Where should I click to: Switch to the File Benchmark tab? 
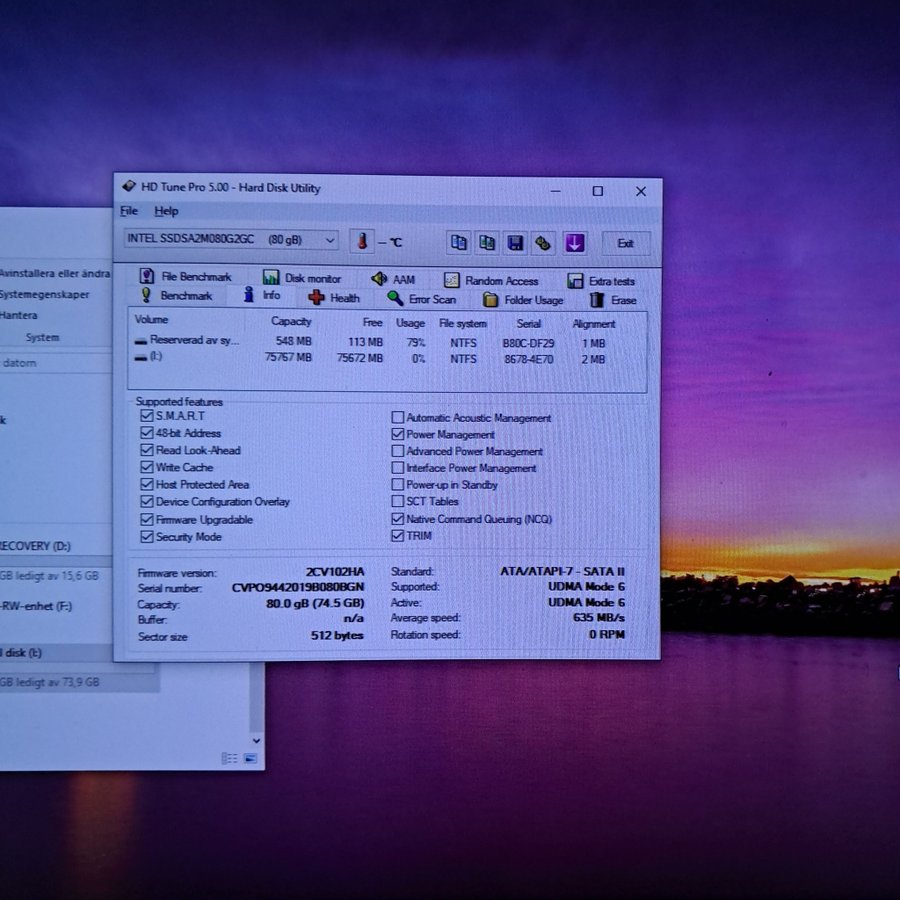tap(185, 277)
